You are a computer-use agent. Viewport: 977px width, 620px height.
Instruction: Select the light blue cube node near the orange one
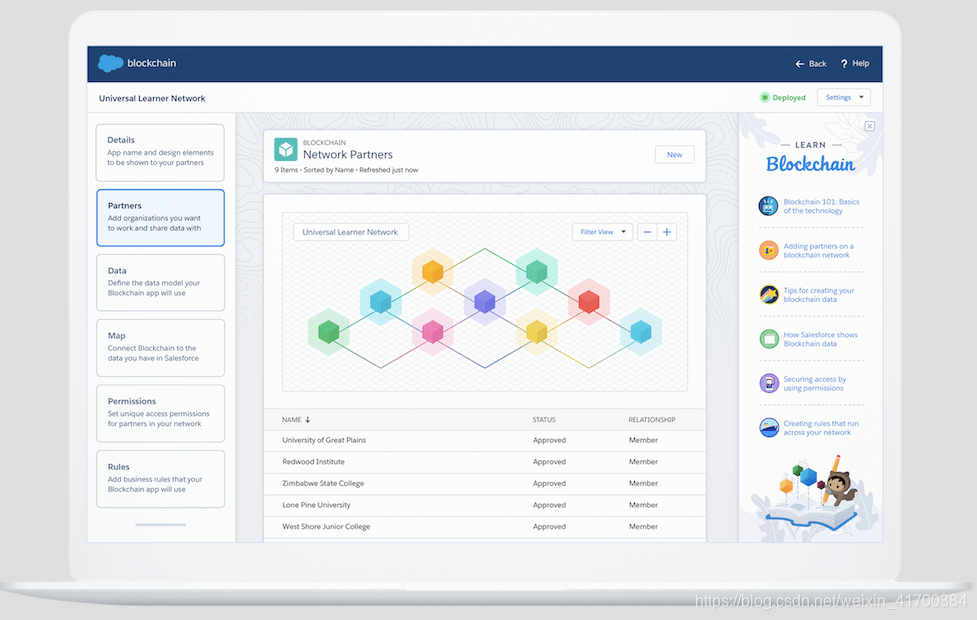[x=380, y=302]
